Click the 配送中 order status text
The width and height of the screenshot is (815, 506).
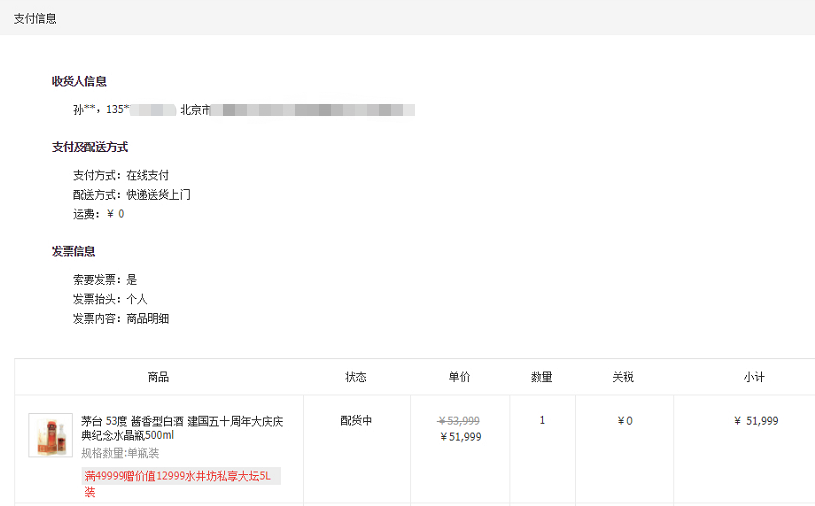(x=356, y=421)
